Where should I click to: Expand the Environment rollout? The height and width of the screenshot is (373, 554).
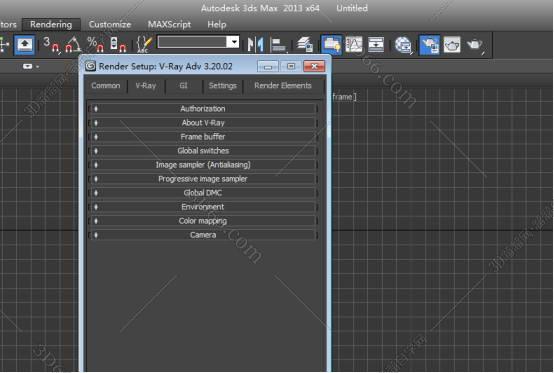tap(203, 207)
